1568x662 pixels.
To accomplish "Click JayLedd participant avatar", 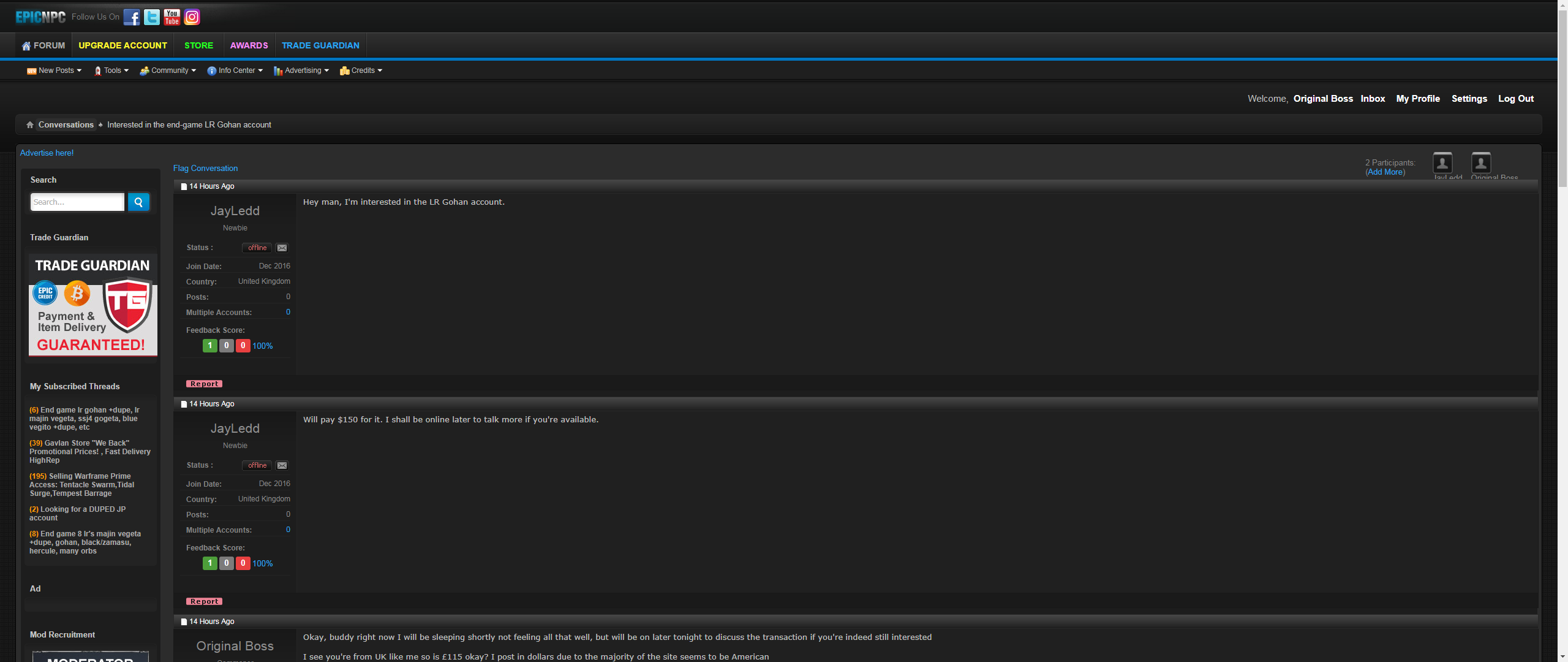I will [1442, 162].
